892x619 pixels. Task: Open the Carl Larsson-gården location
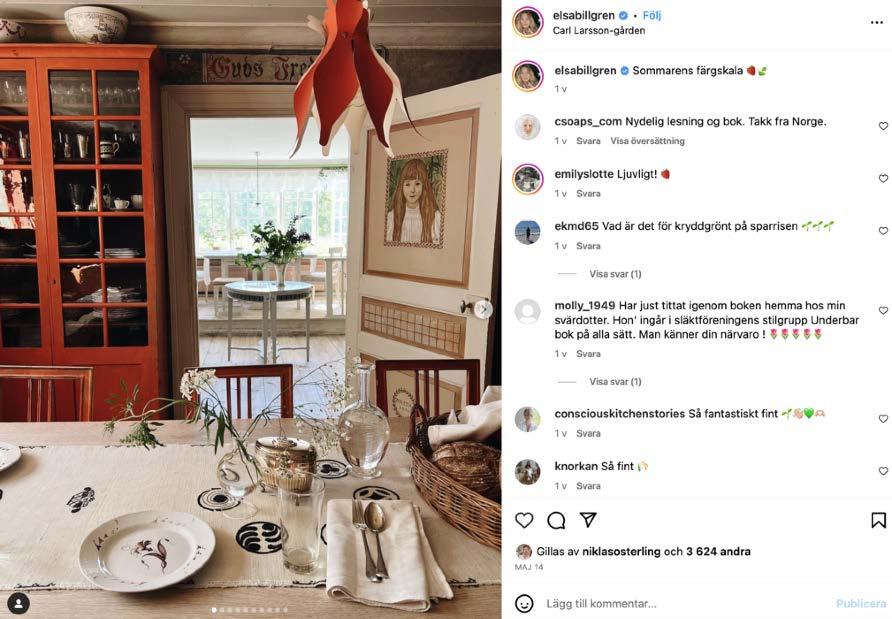(x=598, y=31)
